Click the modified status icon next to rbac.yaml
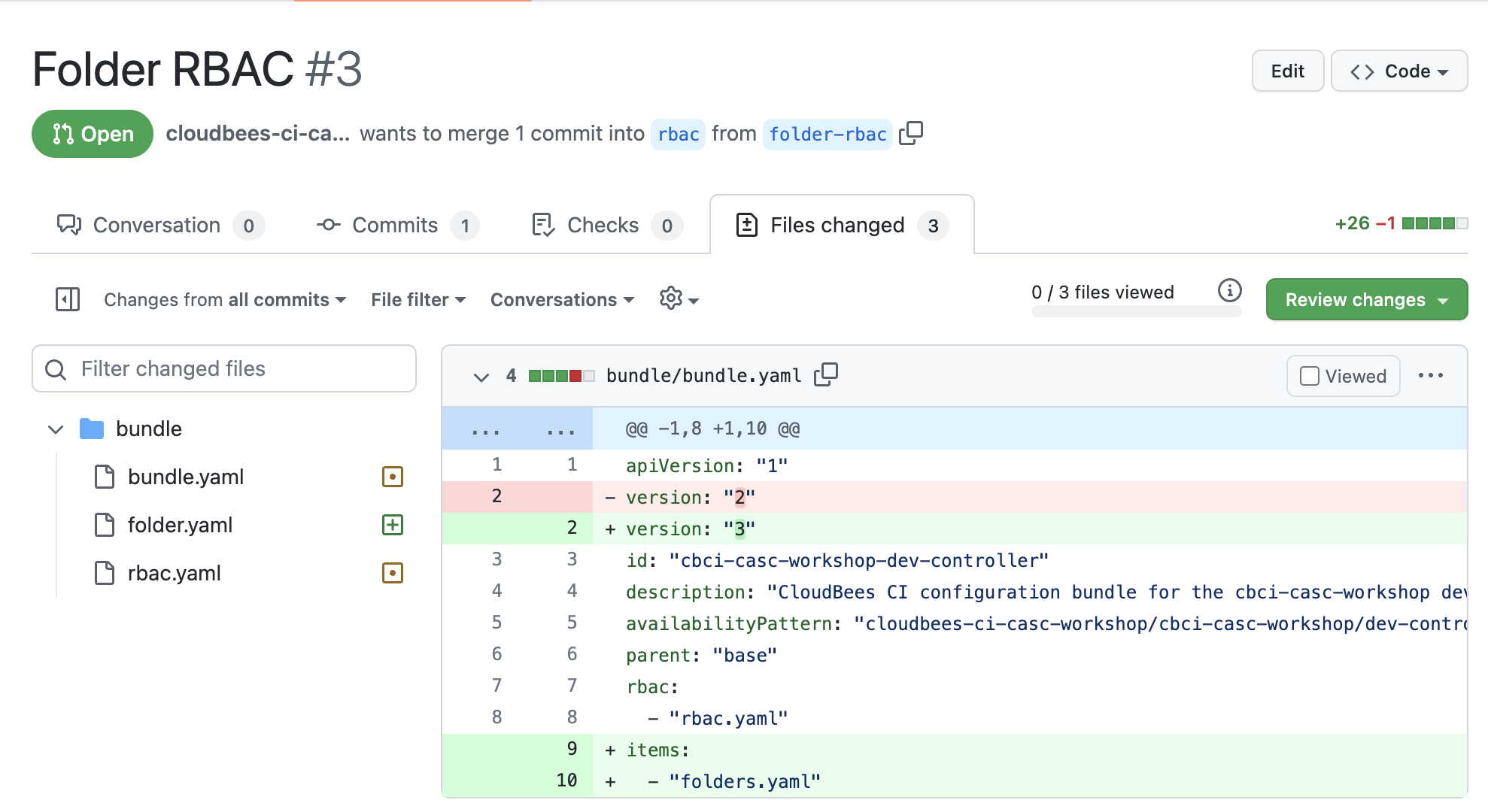The image size is (1488, 812). pyautogui.click(x=392, y=573)
